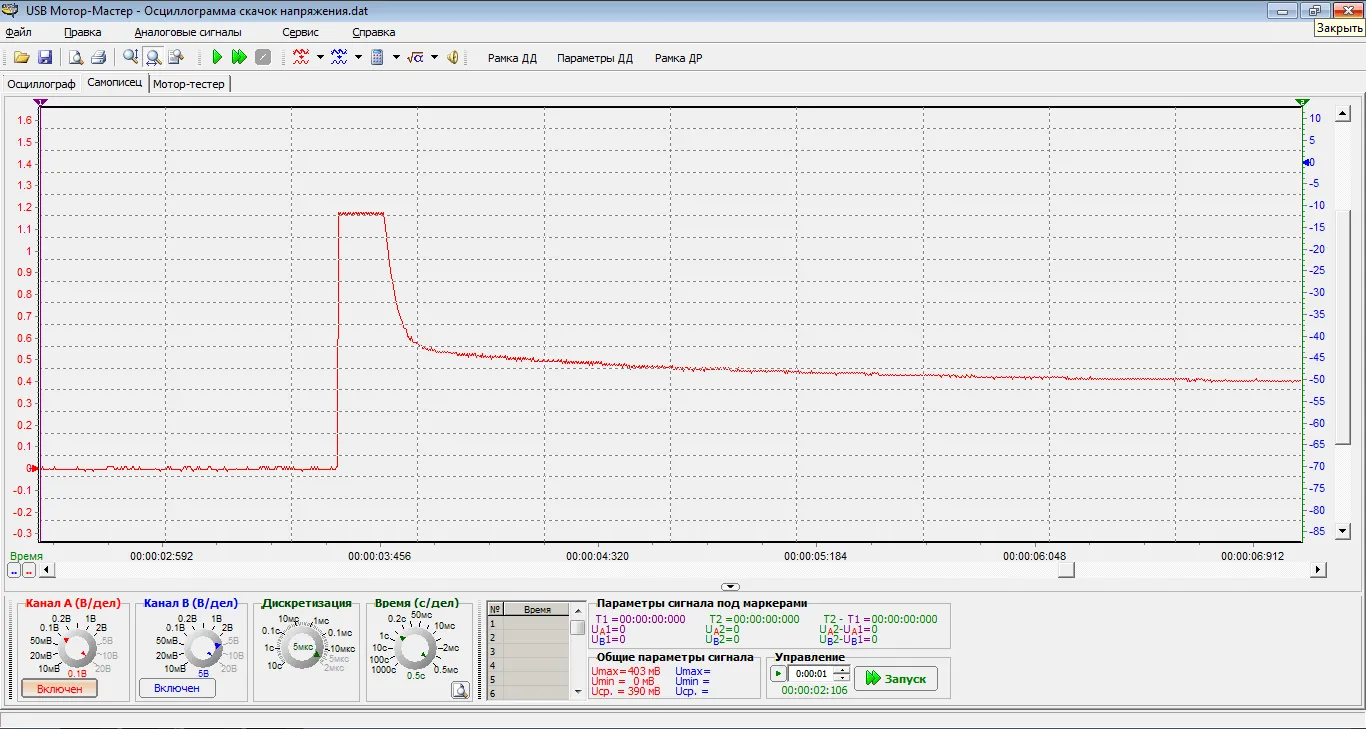Click the red channel A zero-level arrow
This screenshot has height=729, width=1366.
pos(33,467)
